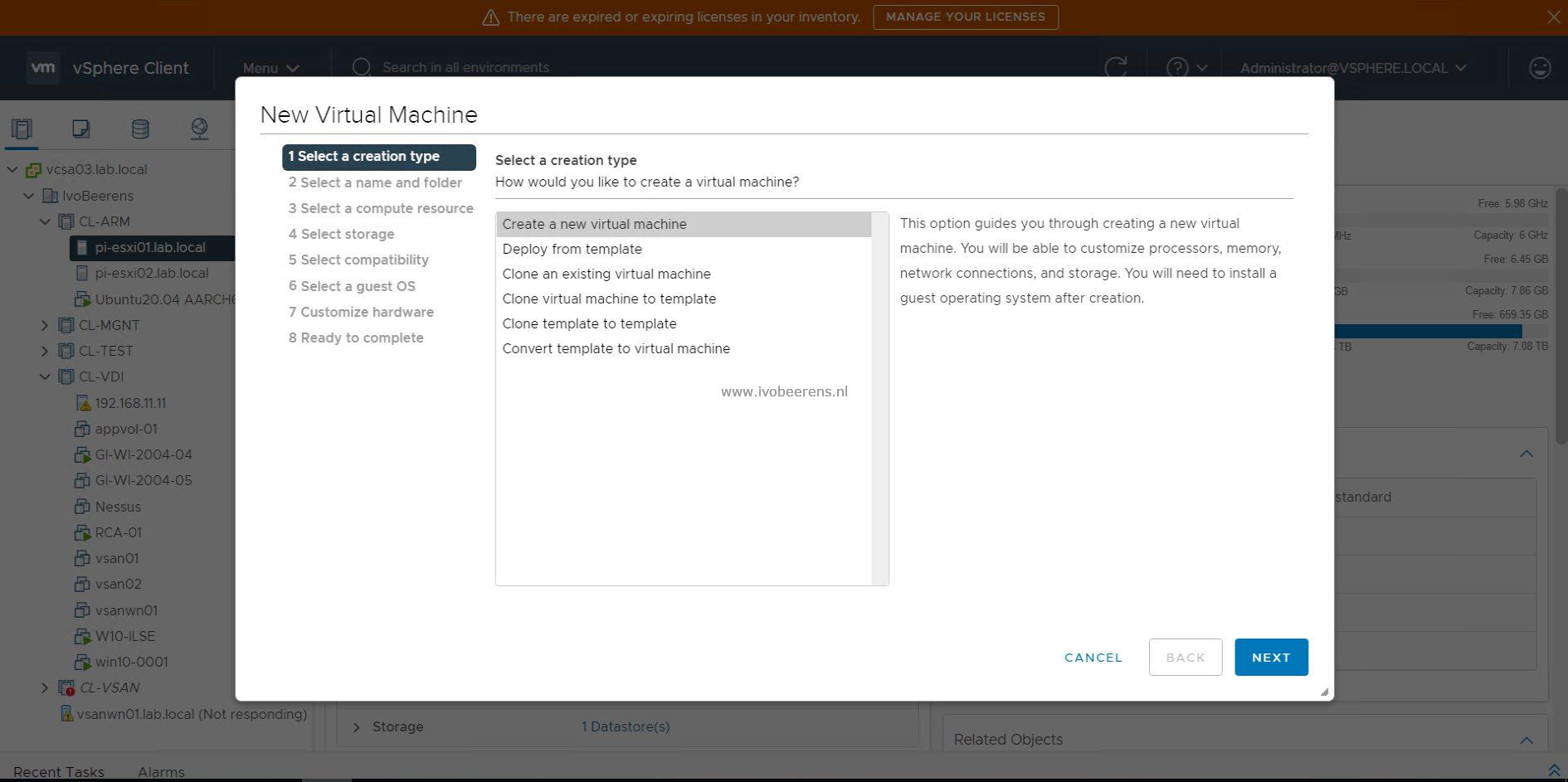Collapse the CL-ARM cluster node
This screenshot has width=1568, height=782.
coord(45,221)
